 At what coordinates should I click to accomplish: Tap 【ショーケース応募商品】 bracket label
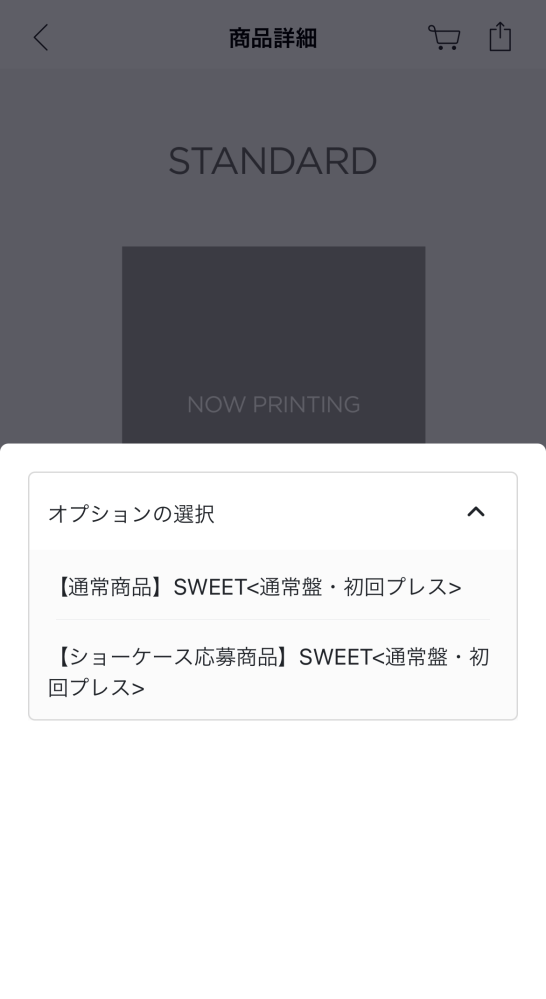173,657
